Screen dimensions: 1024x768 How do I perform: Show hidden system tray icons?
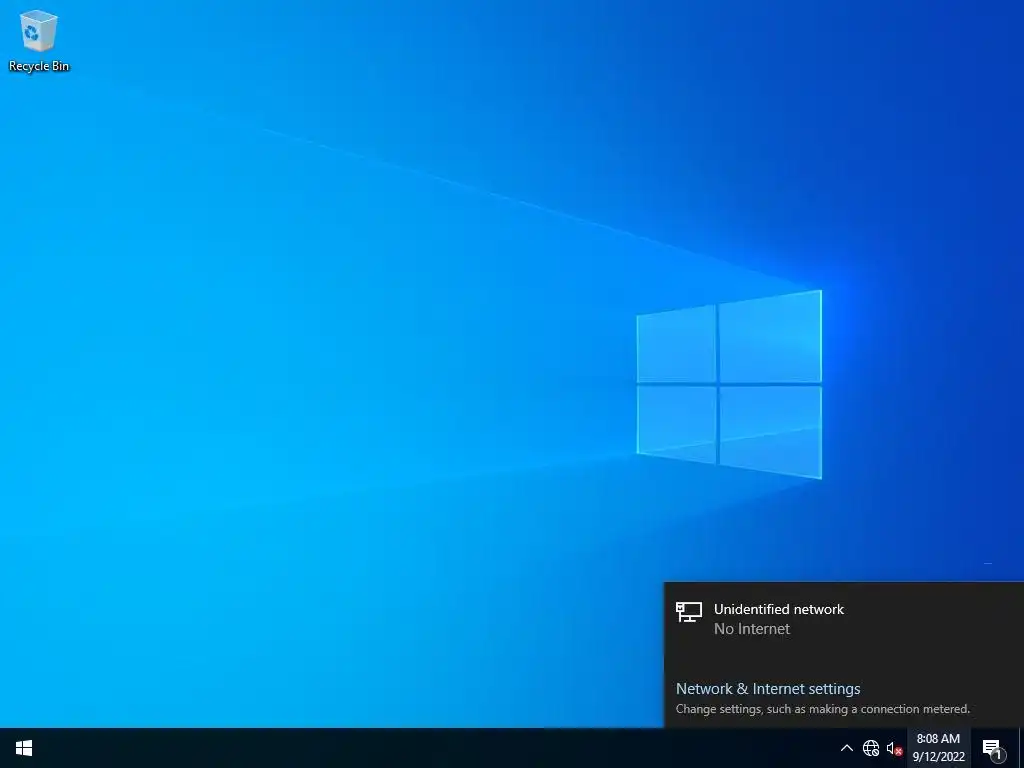coord(846,748)
